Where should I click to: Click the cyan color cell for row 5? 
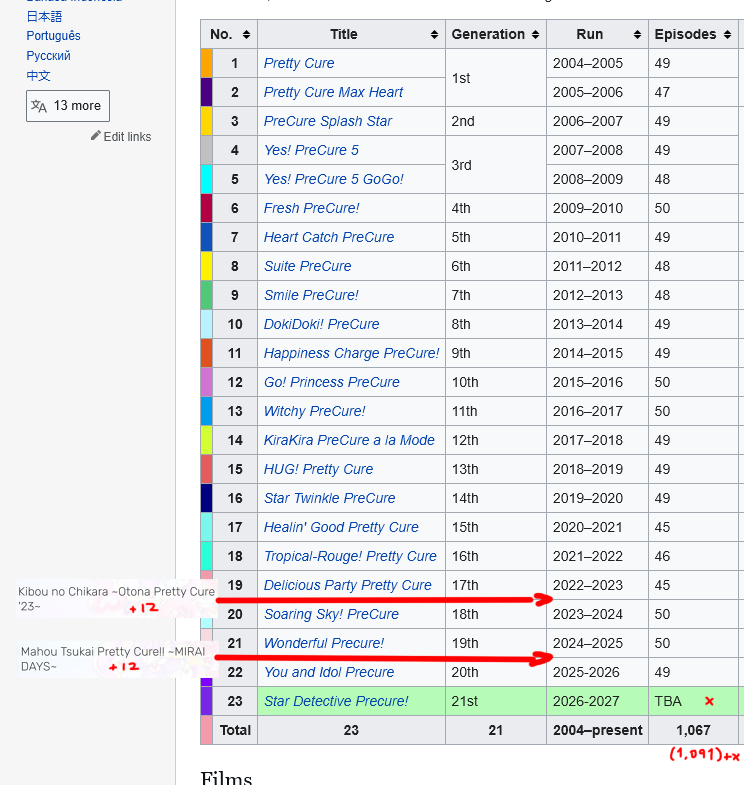(x=206, y=179)
